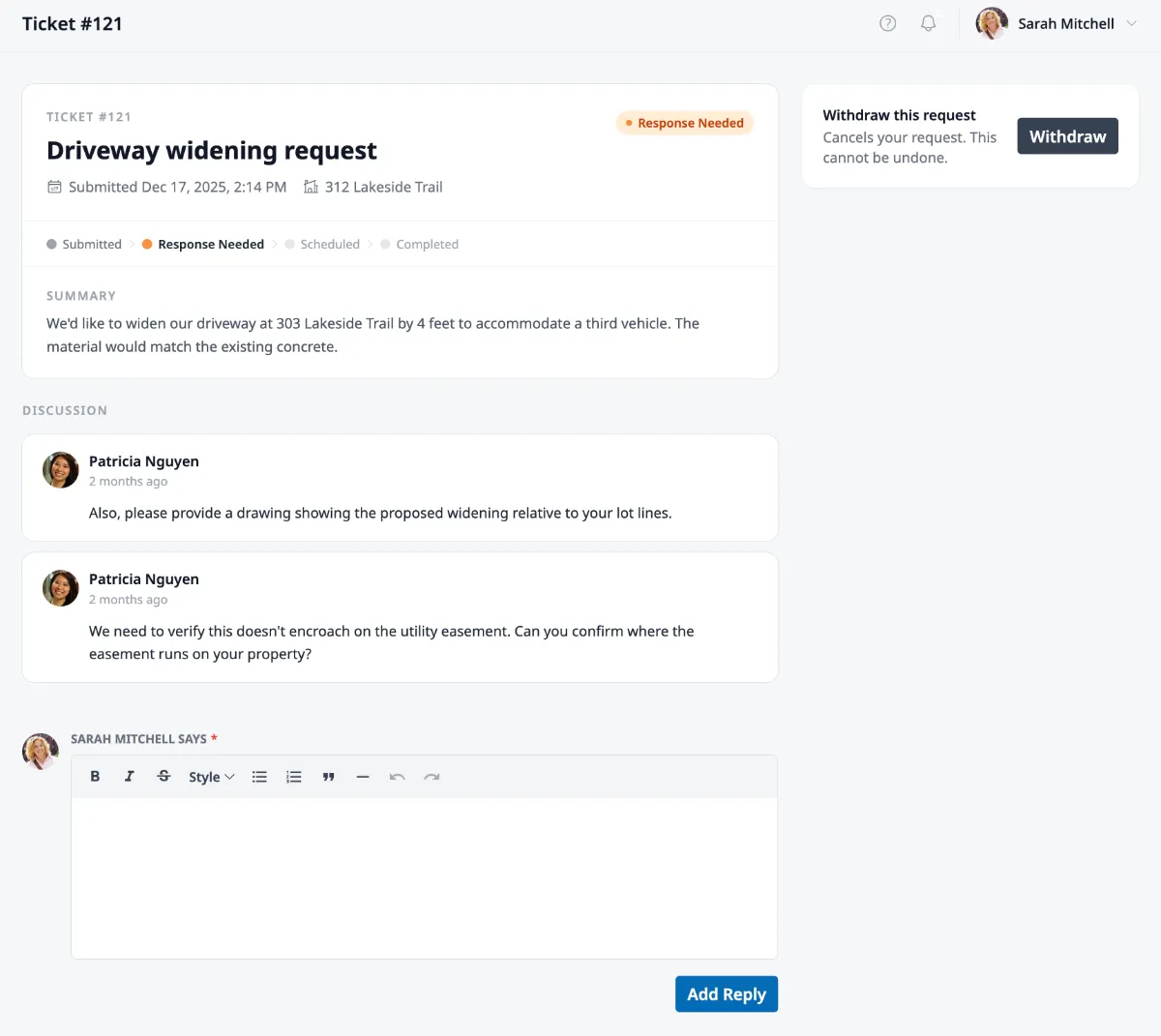Add a blockquote using the editor toolbar

[329, 776]
